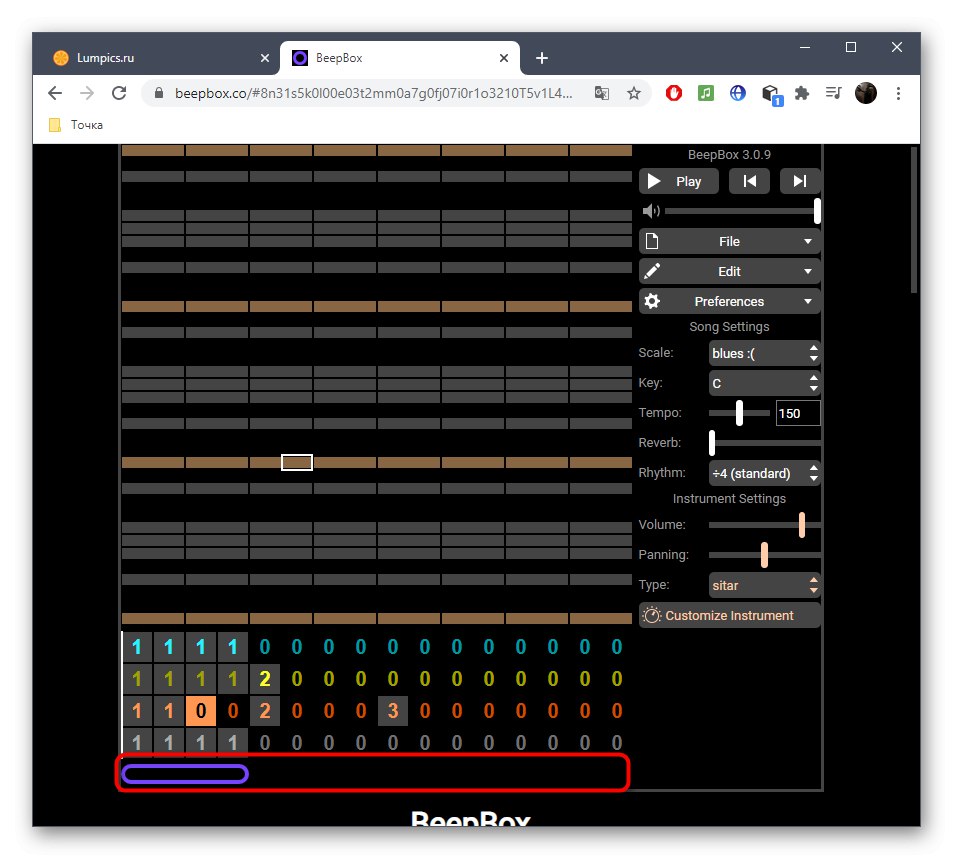Adjust the Reverb slider
Image resolution: width=953 pixels, height=859 pixels.
pos(765,443)
